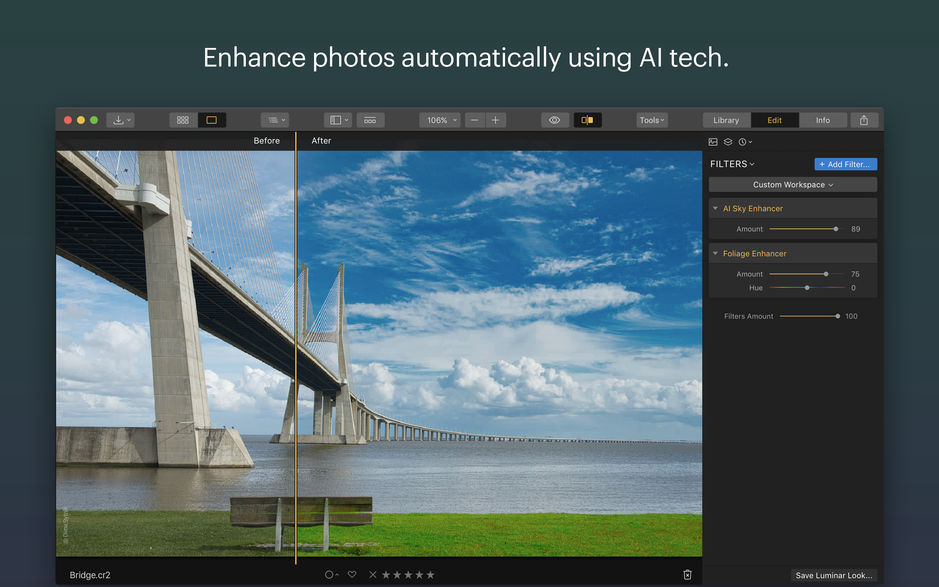Switch to the Library tab
The image size is (939, 587).
coord(725,119)
